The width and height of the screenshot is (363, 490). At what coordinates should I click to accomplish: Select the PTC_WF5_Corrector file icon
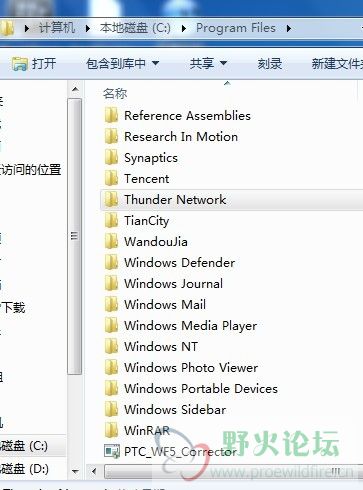click(112, 452)
